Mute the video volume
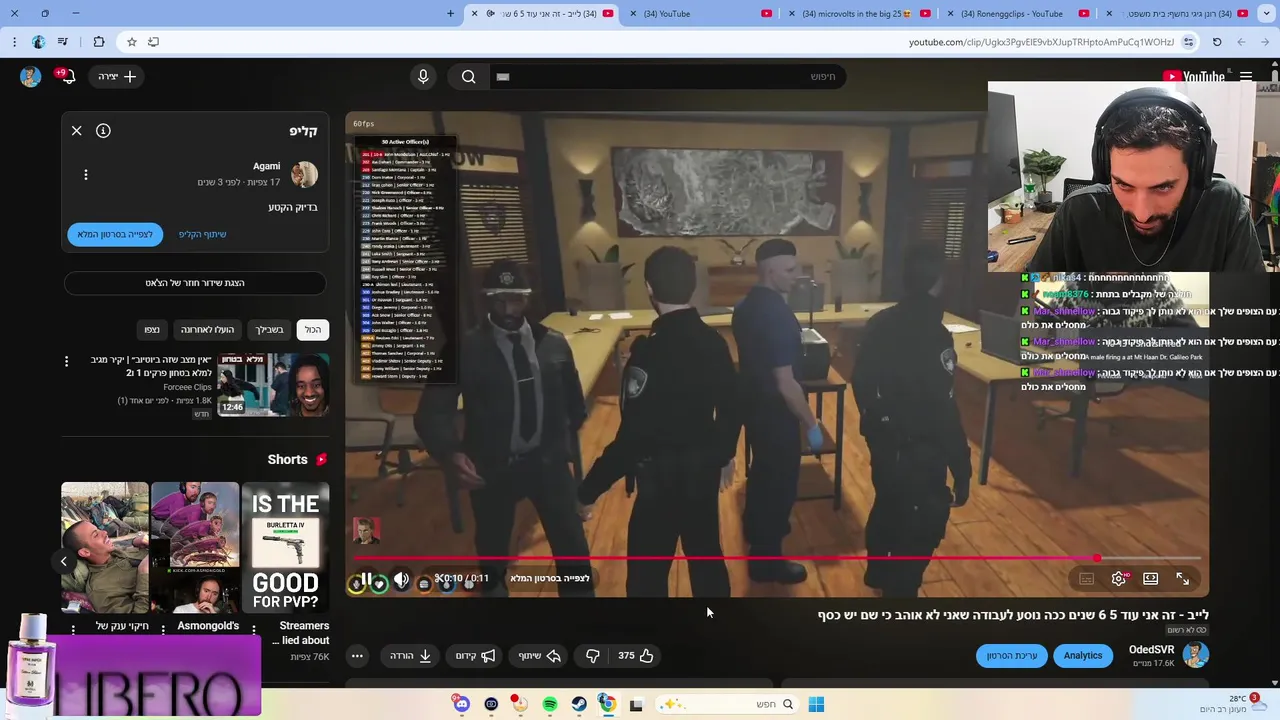1280x720 pixels. (x=401, y=579)
